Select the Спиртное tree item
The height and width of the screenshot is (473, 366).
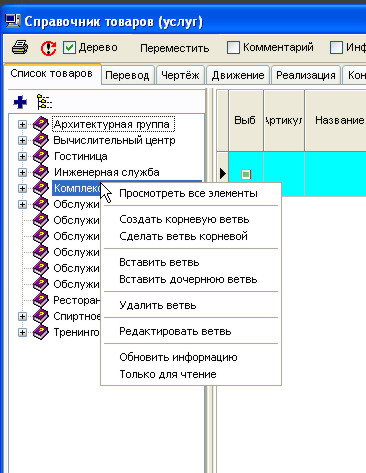pos(77,316)
